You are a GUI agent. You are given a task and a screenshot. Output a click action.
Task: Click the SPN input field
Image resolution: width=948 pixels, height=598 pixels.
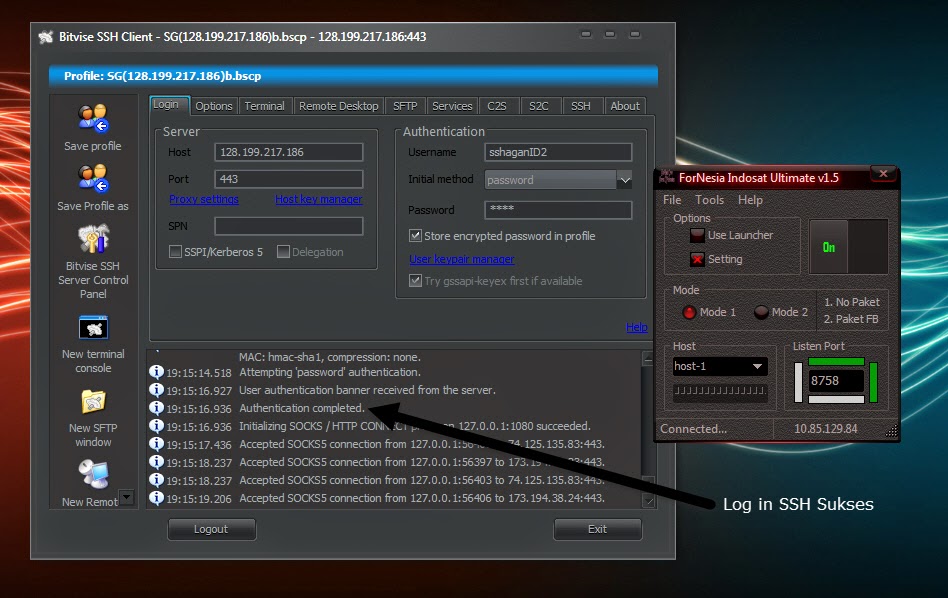tap(289, 226)
